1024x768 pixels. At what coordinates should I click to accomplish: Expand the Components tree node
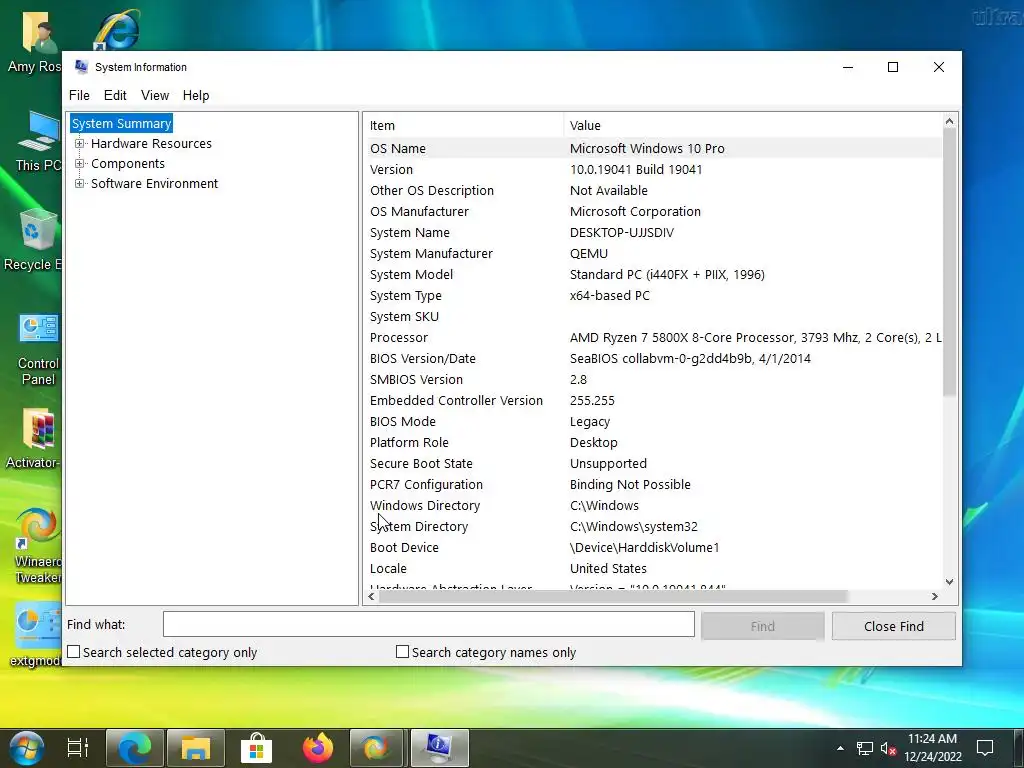pyautogui.click(x=79, y=164)
